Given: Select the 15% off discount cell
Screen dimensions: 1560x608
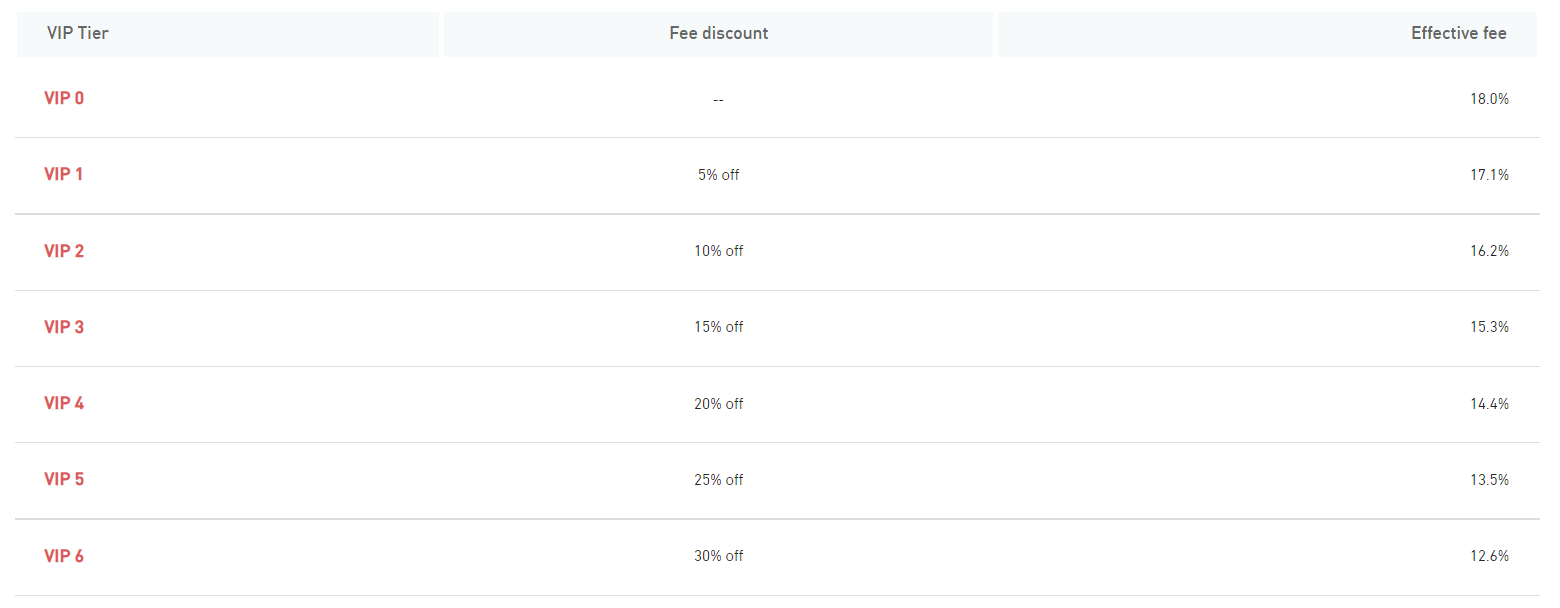Looking at the screenshot, I should point(719,327).
